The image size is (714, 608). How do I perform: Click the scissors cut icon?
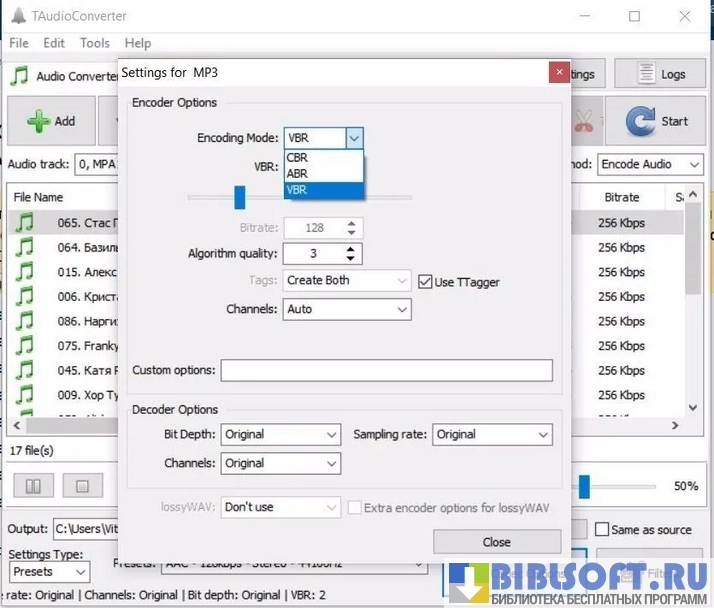[x=584, y=121]
